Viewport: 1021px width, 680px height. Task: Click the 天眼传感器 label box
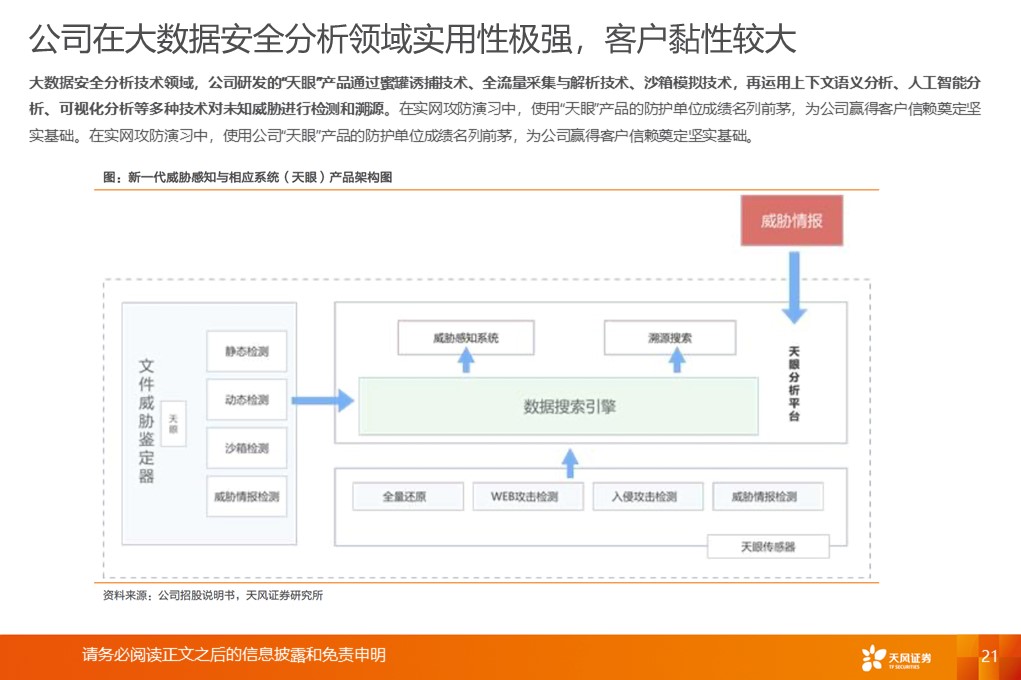click(x=768, y=546)
